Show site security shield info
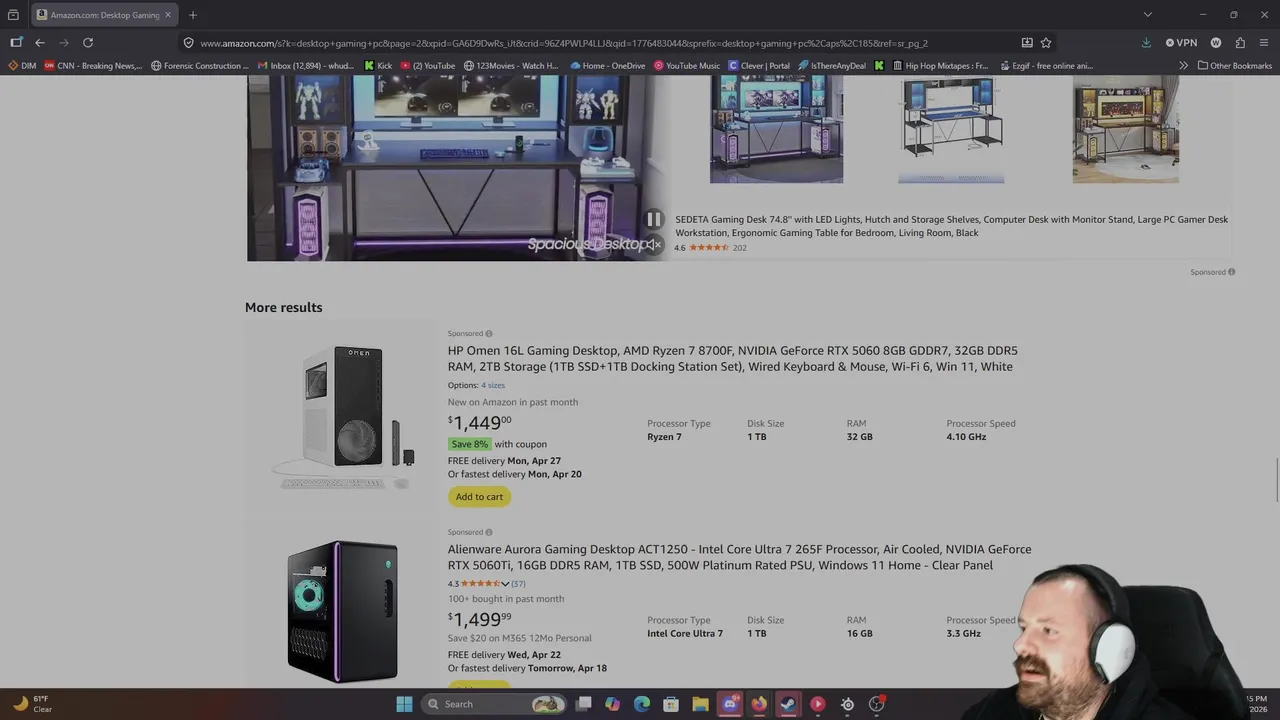Image resolution: width=1280 pixels, height=720 pixels. pyautogui.click(x=188, y=43)
